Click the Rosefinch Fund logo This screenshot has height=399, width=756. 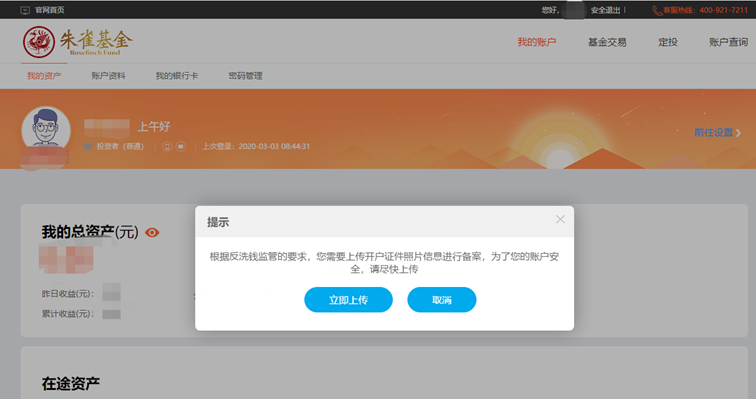click(77, 42)
